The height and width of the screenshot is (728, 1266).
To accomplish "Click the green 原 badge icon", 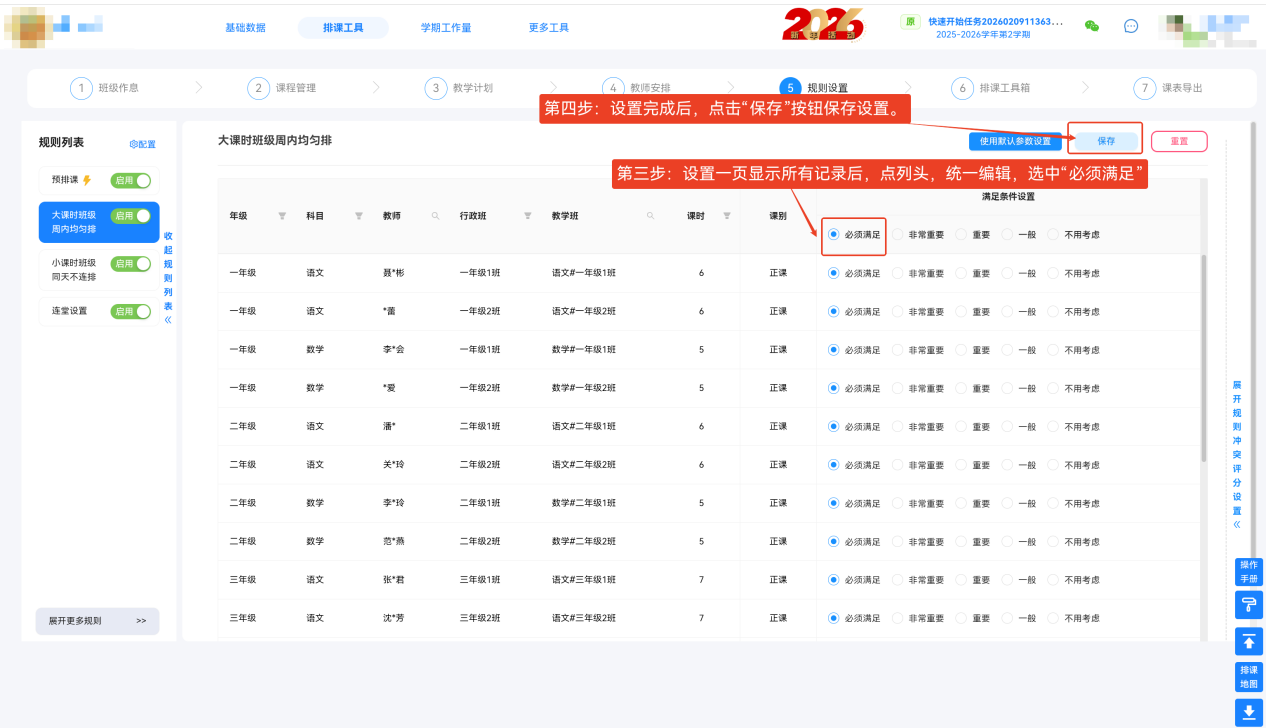I will coord(910,21).
